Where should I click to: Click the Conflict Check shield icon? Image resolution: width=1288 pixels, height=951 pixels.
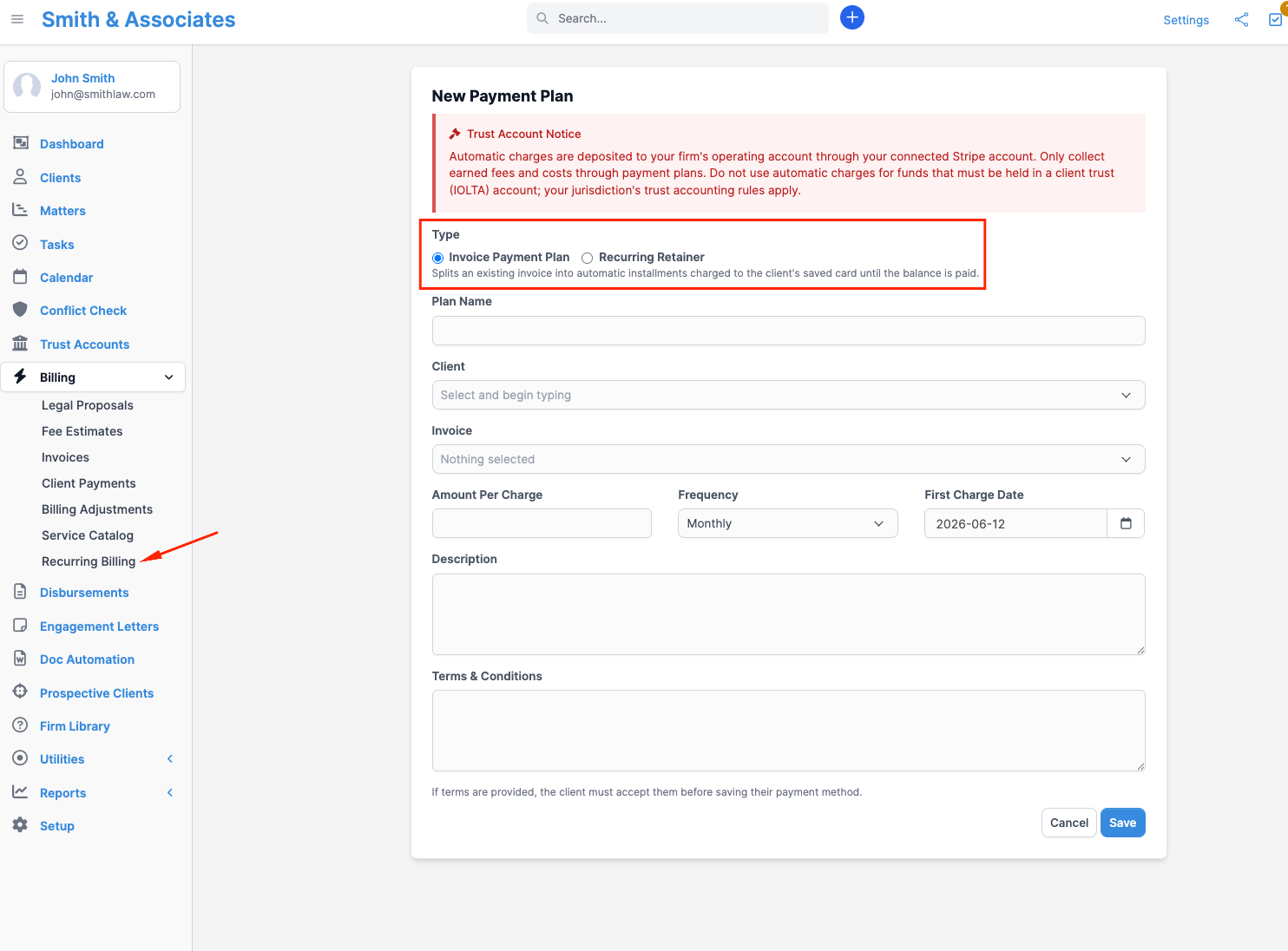[x=21, y=310]
